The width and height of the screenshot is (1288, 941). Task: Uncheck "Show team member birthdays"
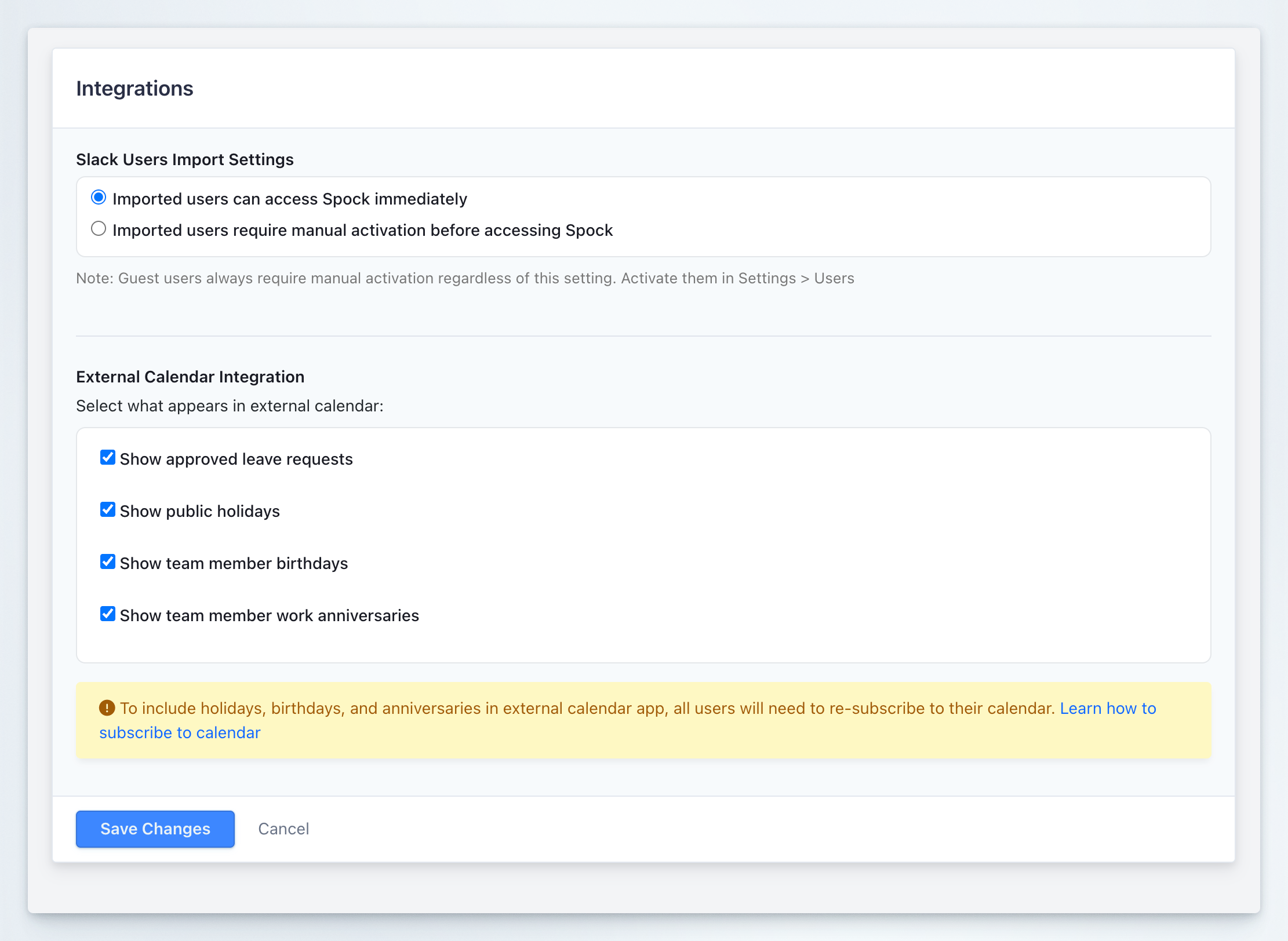point(108,561)
